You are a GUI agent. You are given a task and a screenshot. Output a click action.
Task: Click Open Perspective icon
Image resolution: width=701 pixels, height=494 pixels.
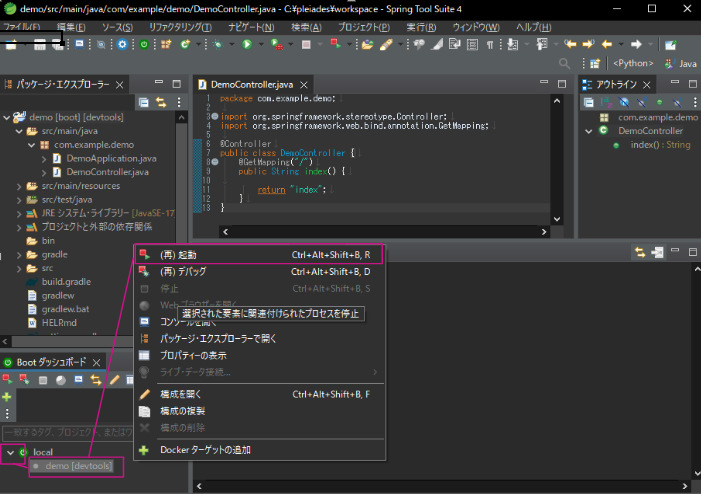595,63
